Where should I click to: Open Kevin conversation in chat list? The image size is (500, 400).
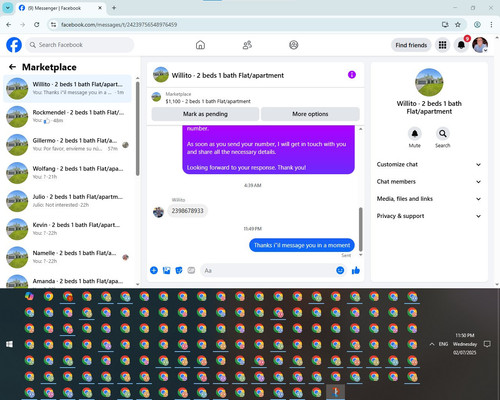[68, 229]
